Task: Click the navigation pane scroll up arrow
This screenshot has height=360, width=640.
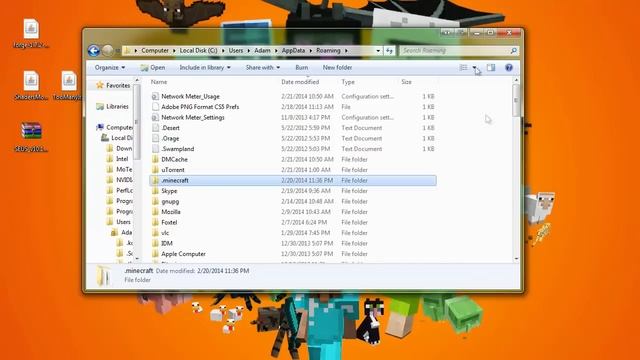Action: (137, 80)
